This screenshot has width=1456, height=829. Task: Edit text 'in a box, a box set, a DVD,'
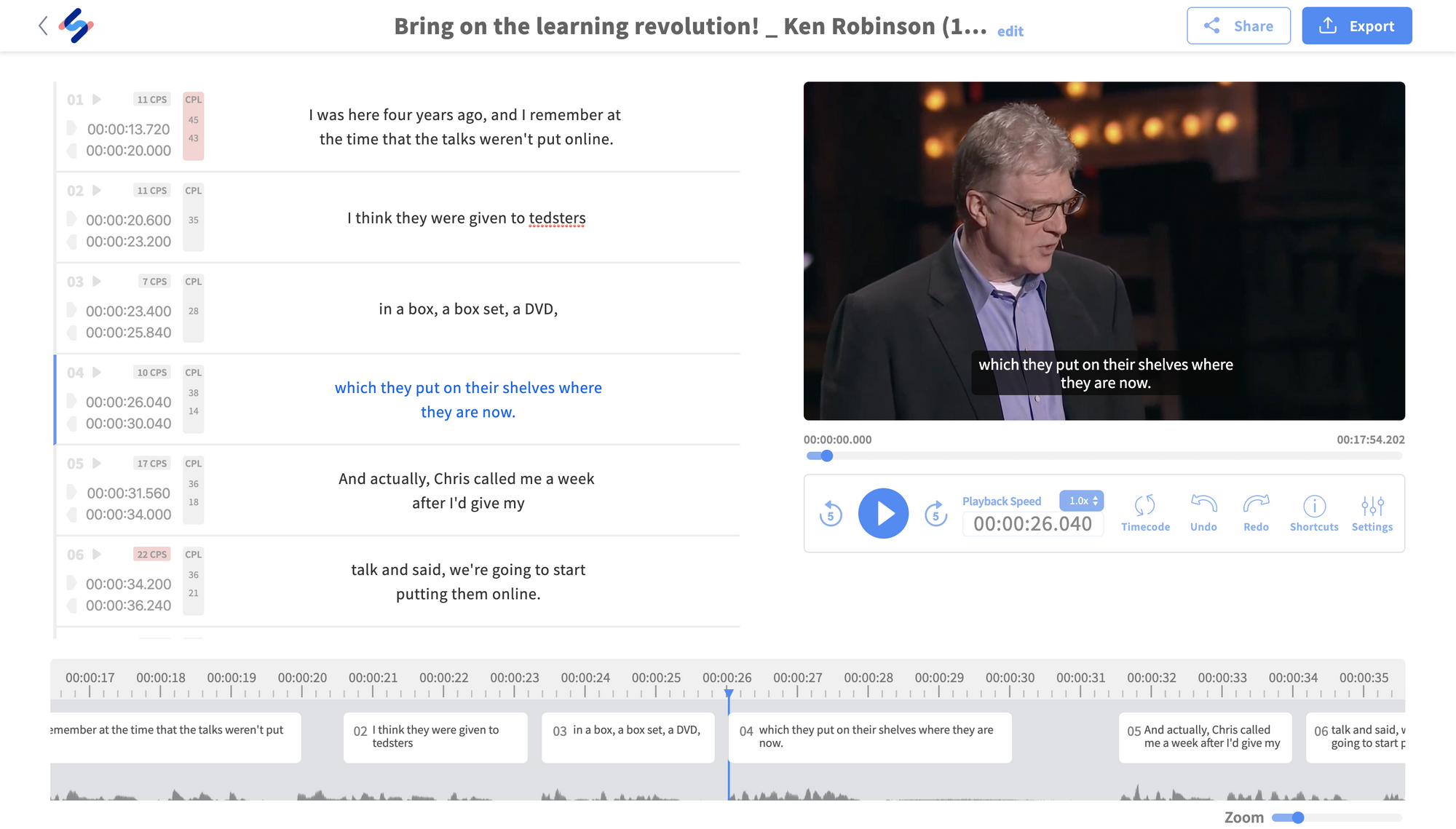pyautogui.click(x=468, y=309)
